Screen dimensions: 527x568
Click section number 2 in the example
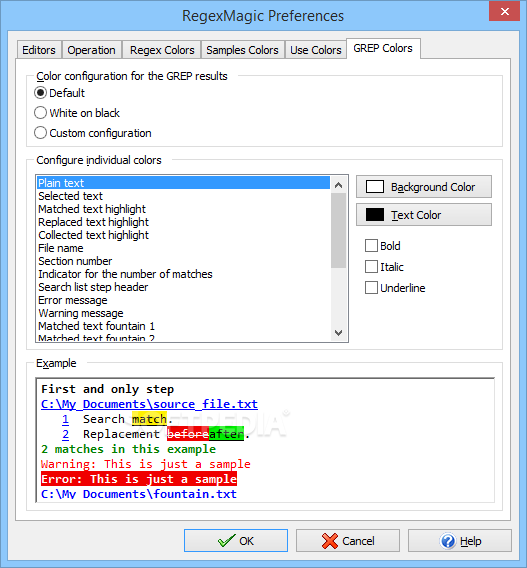65,434
